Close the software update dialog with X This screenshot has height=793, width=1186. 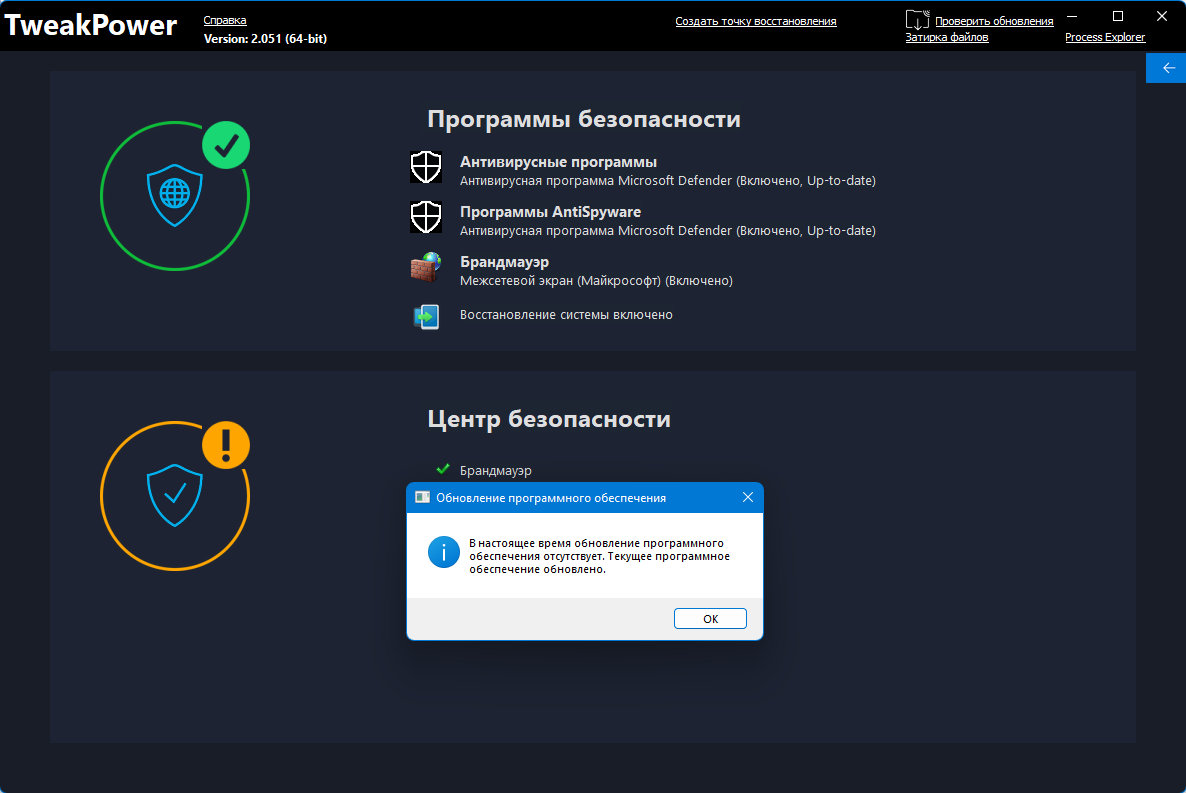pyautogui.click(x=747, y=497)
